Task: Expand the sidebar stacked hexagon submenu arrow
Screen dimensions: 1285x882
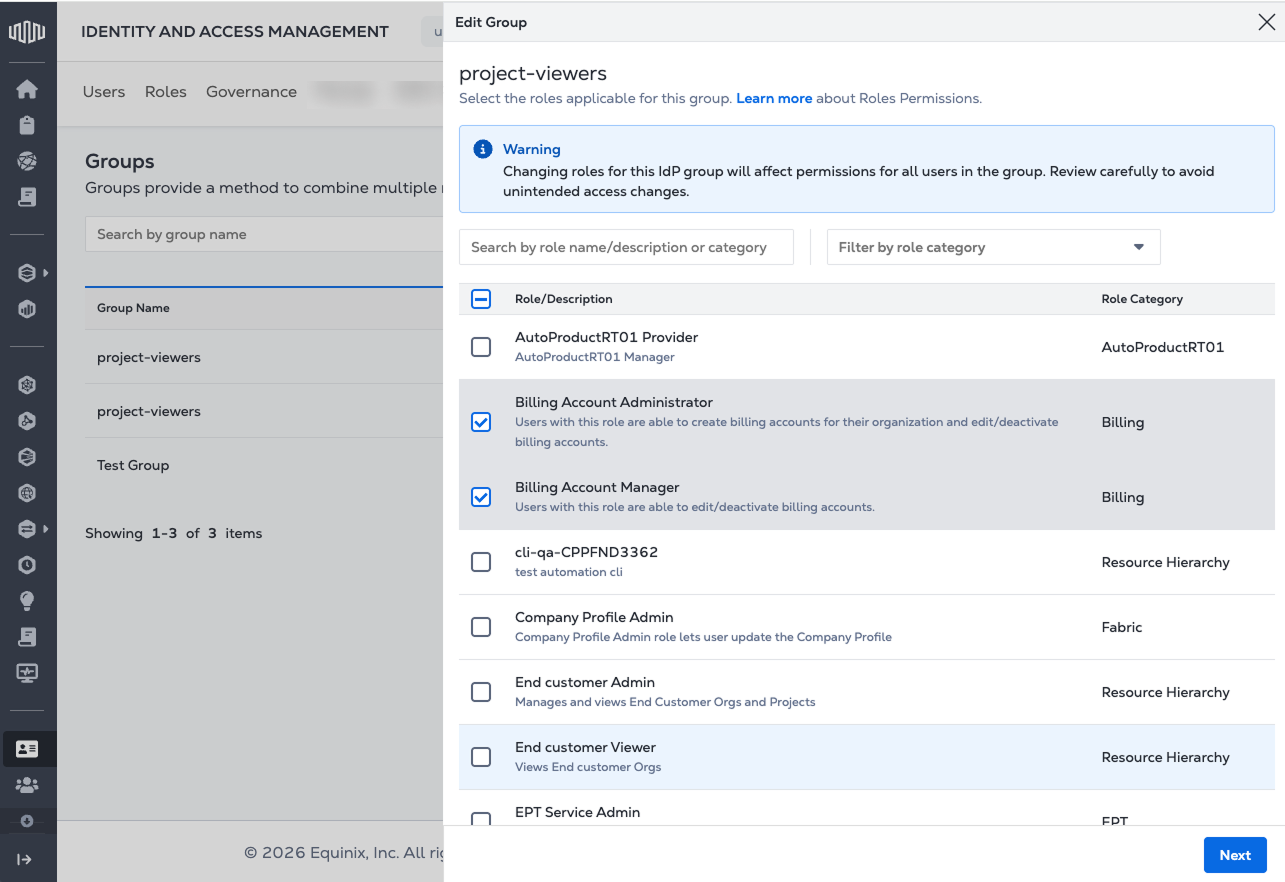Action: (45, 273)
